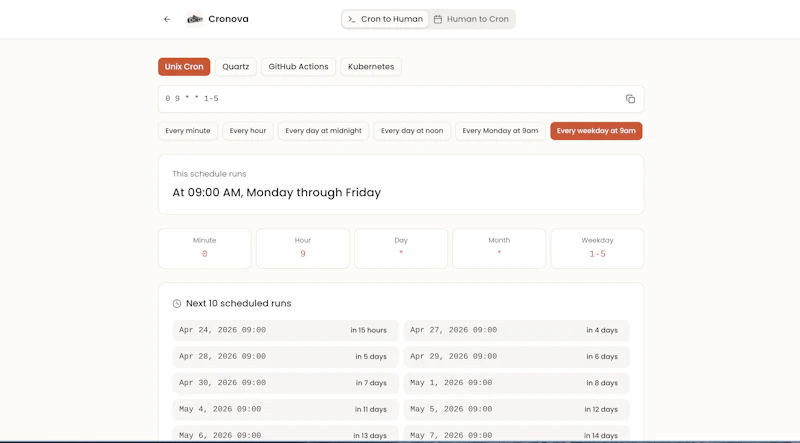Focus the cron expression input field
The width and height of the screenshot is (800, 443).
coord(401,99)
